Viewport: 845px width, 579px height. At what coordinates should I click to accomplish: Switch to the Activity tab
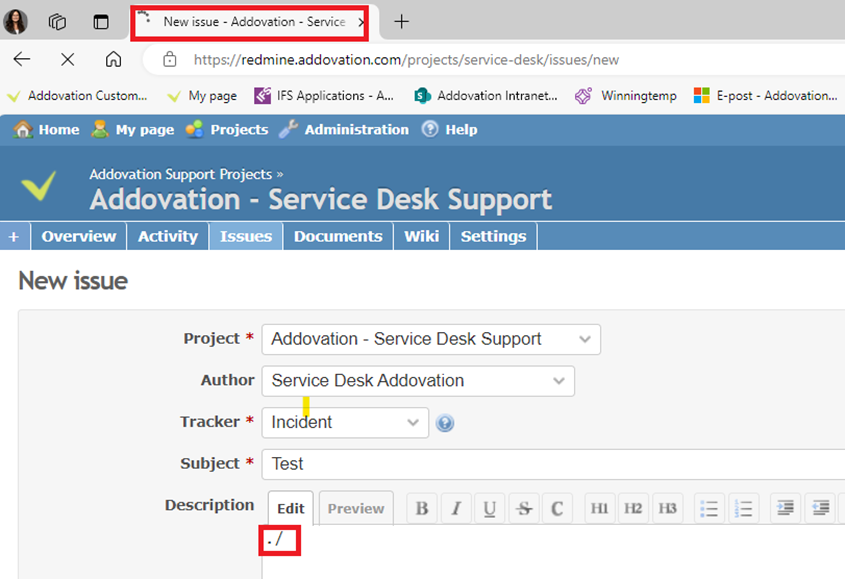168,236
